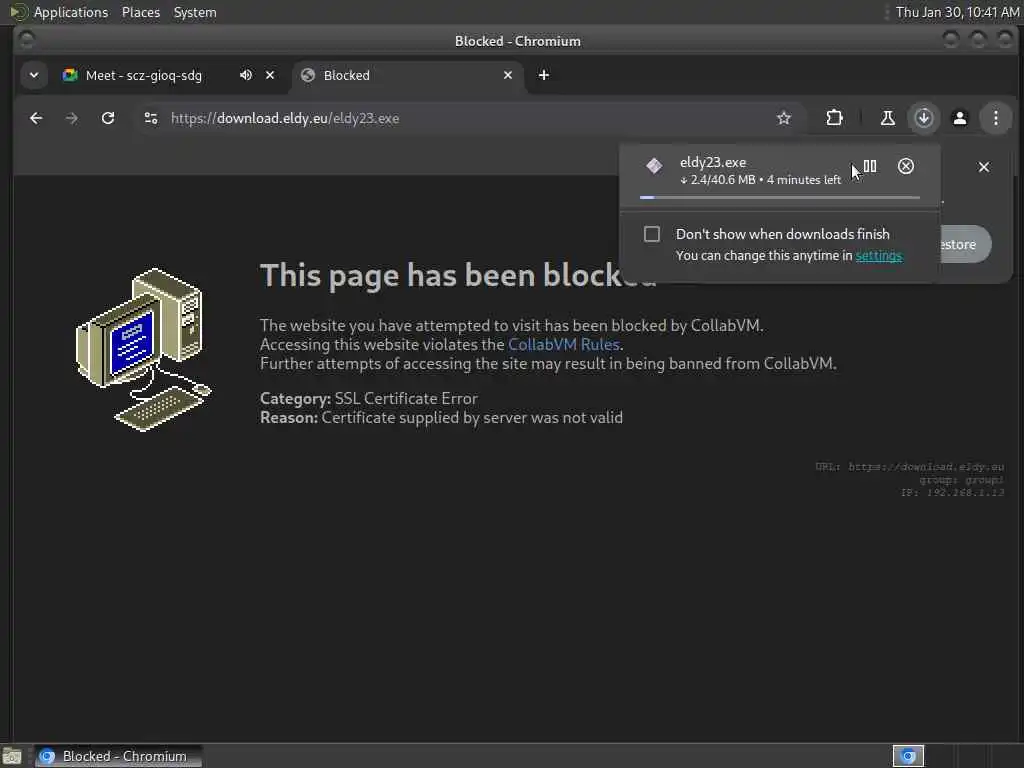Mute audio on the Meet tab
This screenshot has height=768, width=1024.
coord(246,75)
